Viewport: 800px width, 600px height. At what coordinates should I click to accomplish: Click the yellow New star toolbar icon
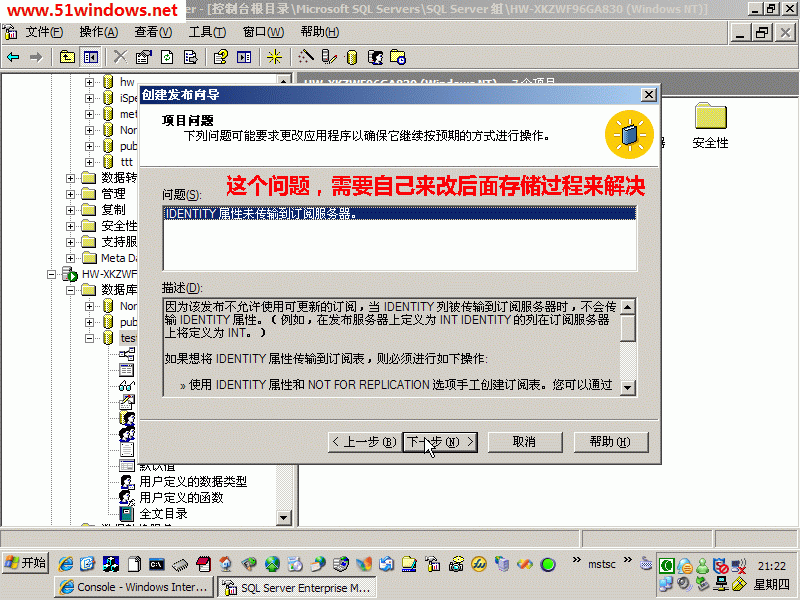coord(274,57)
